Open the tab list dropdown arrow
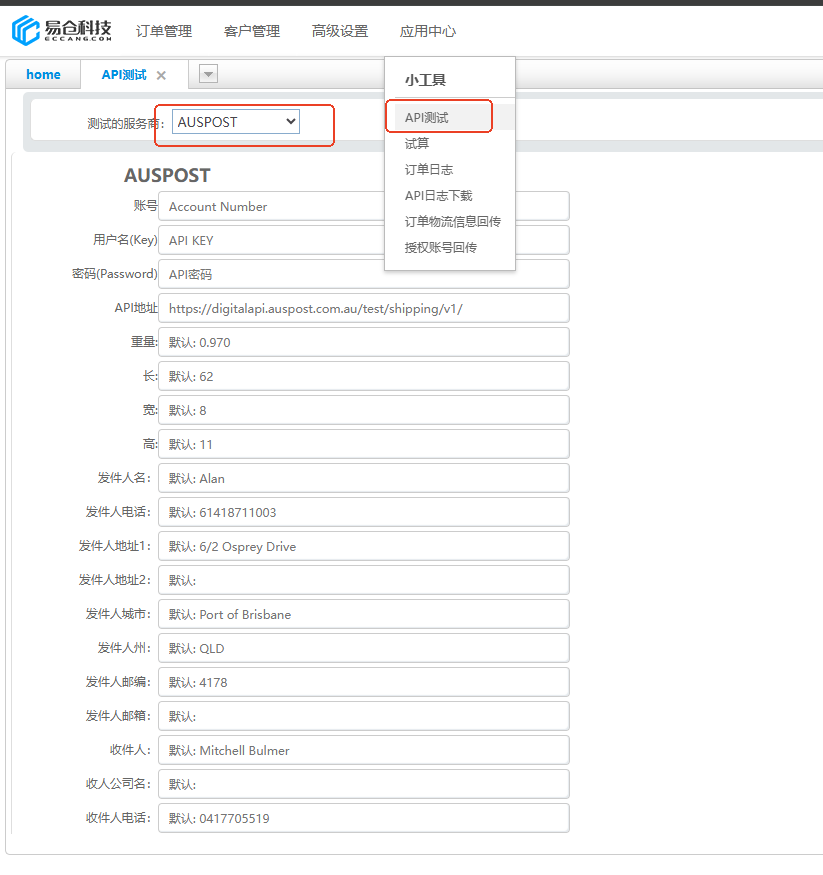 pyautogui.click(x=208, y=74)
